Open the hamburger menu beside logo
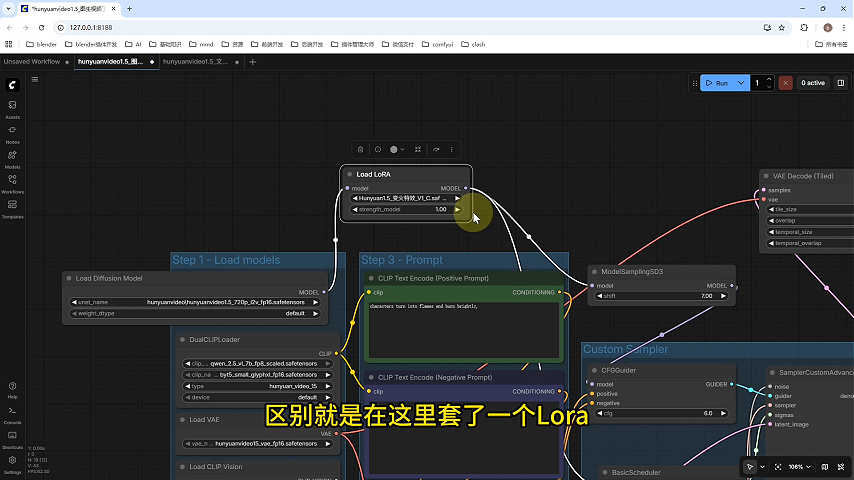Viewport: 854px width, 480px height. click(35, 80)
